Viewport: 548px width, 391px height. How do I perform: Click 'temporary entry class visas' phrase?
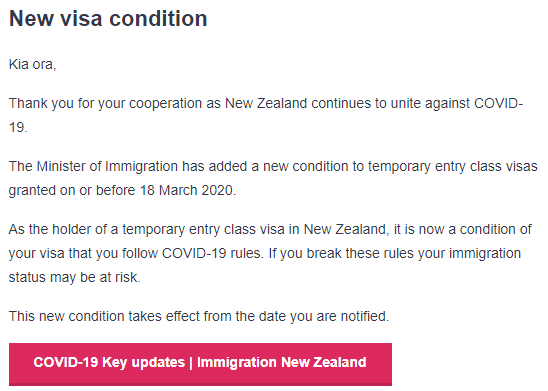point(453,167)
